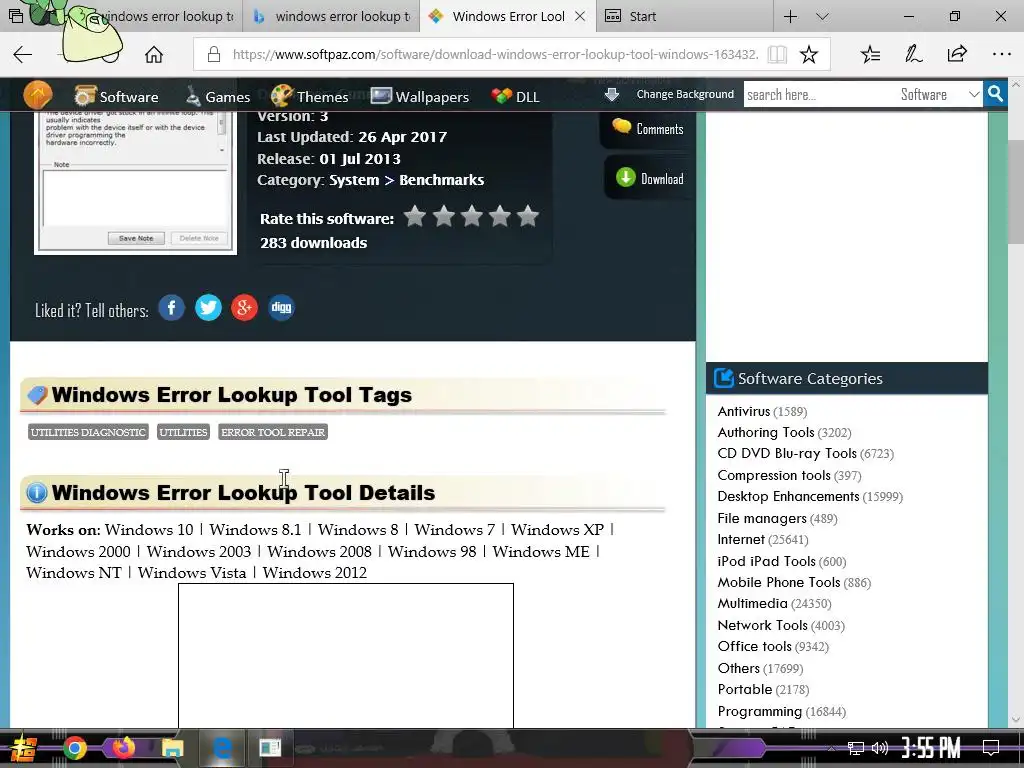
Task: Open the Multimedia category
Action: [752, 603]
